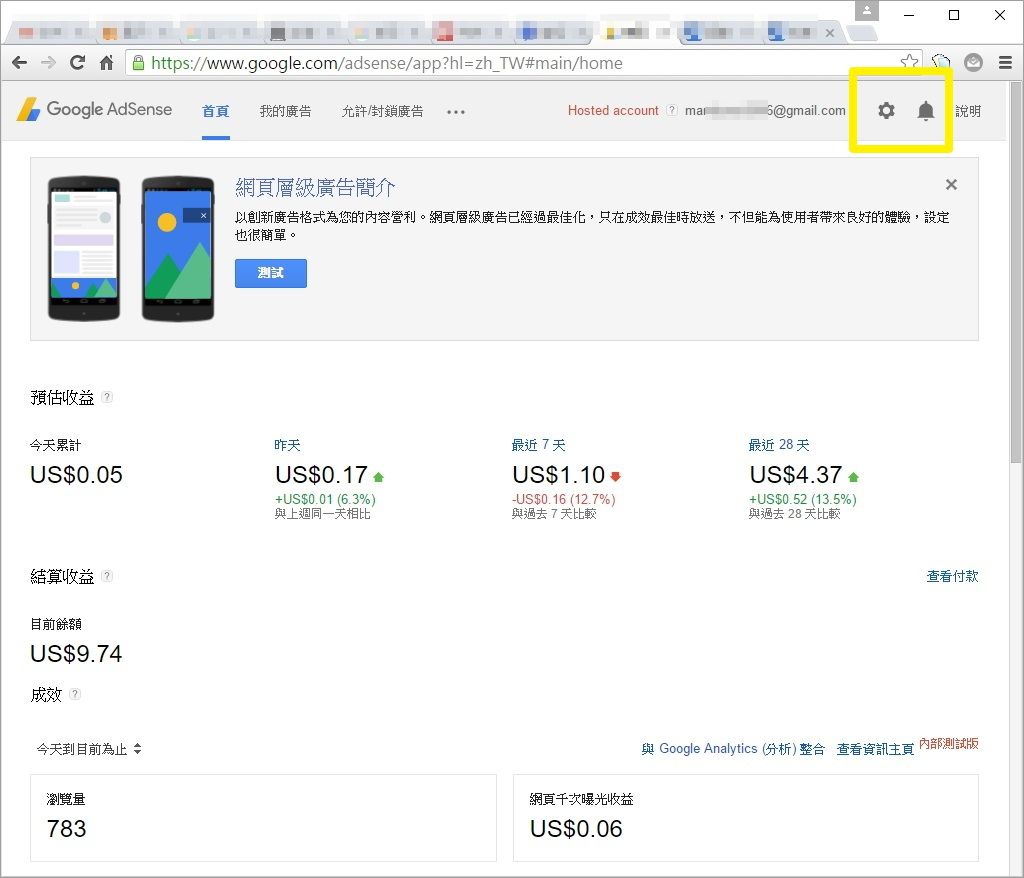
Task: Open the settings gear icon
Action: (x=886, y=110)
